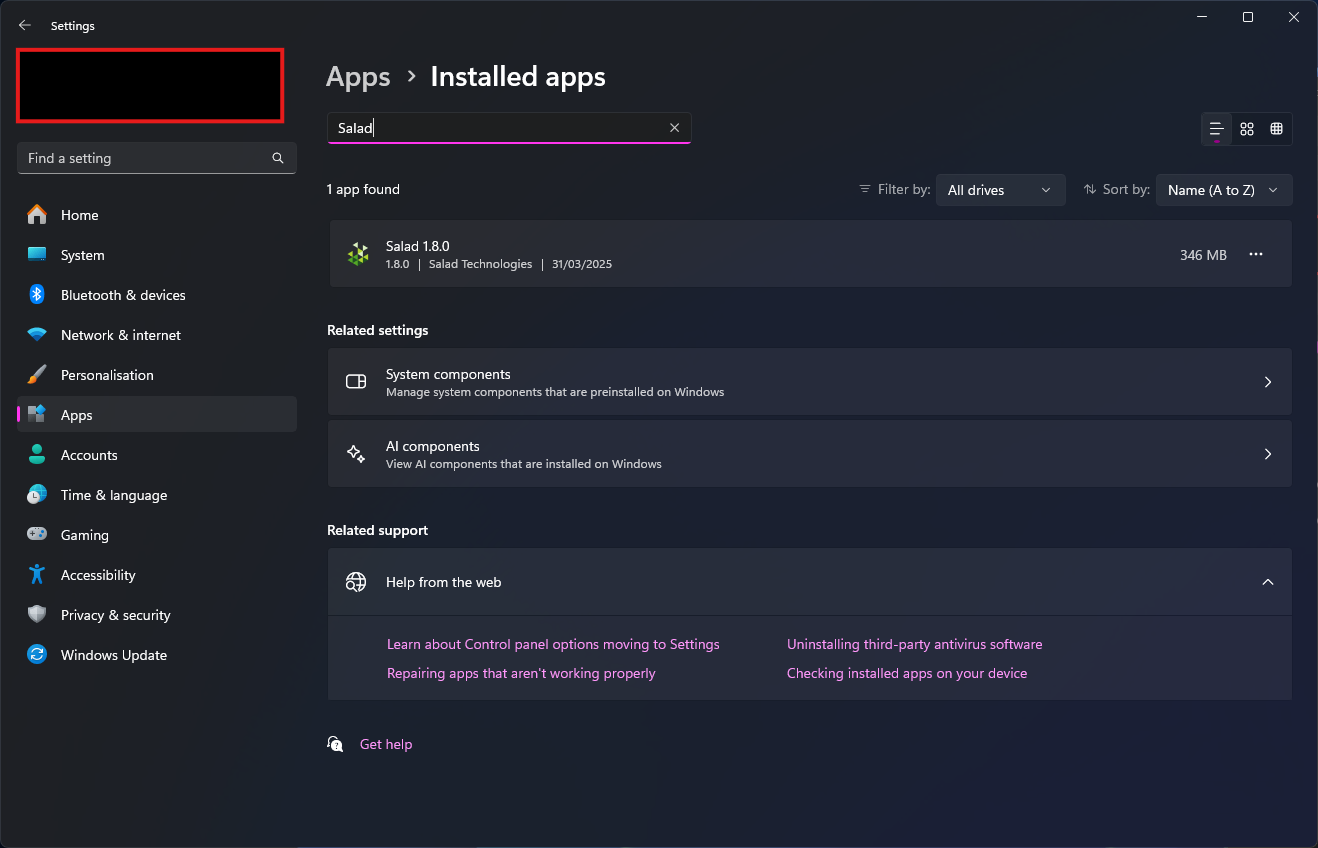This screenshot has height=848, width=1318.
Task: Open Checking installed apps on your device
Action: [x=907, y=673]
